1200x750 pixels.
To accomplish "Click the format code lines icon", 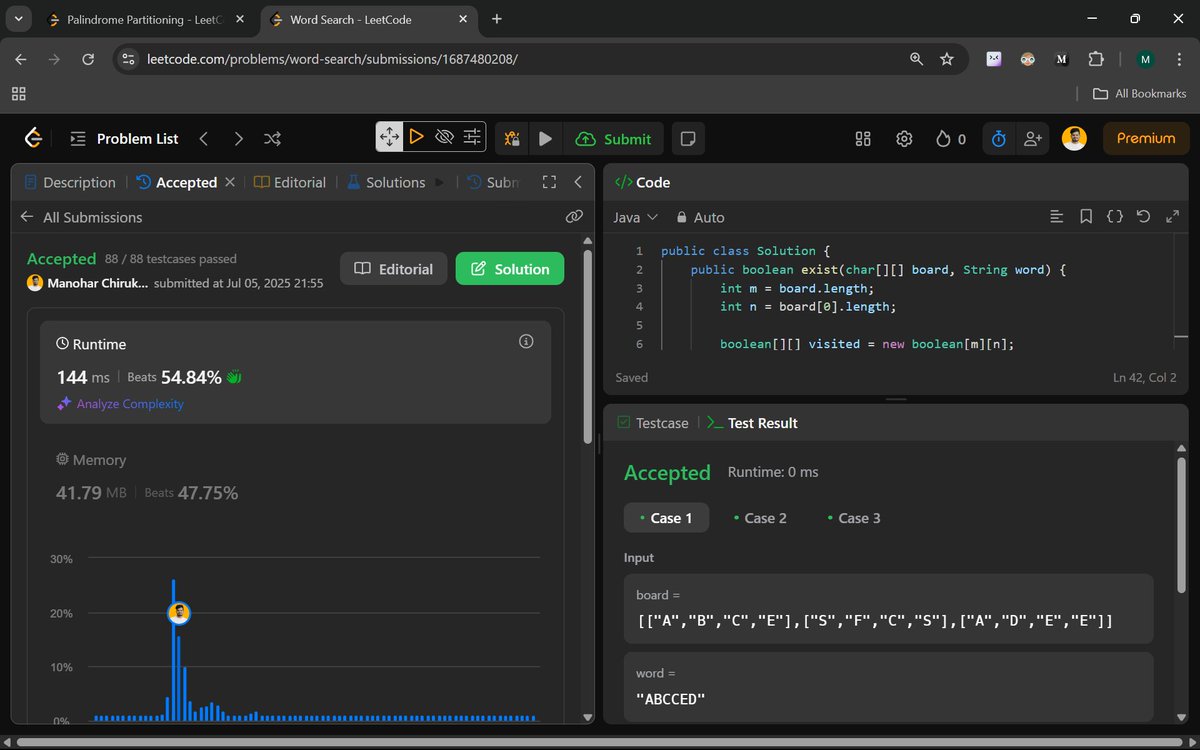I will click(1056, 216).
